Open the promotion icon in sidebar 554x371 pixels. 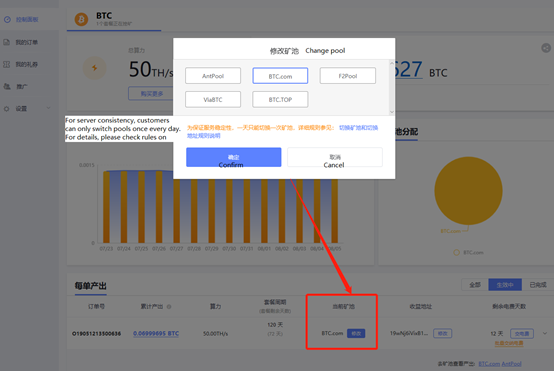[6, 86]
